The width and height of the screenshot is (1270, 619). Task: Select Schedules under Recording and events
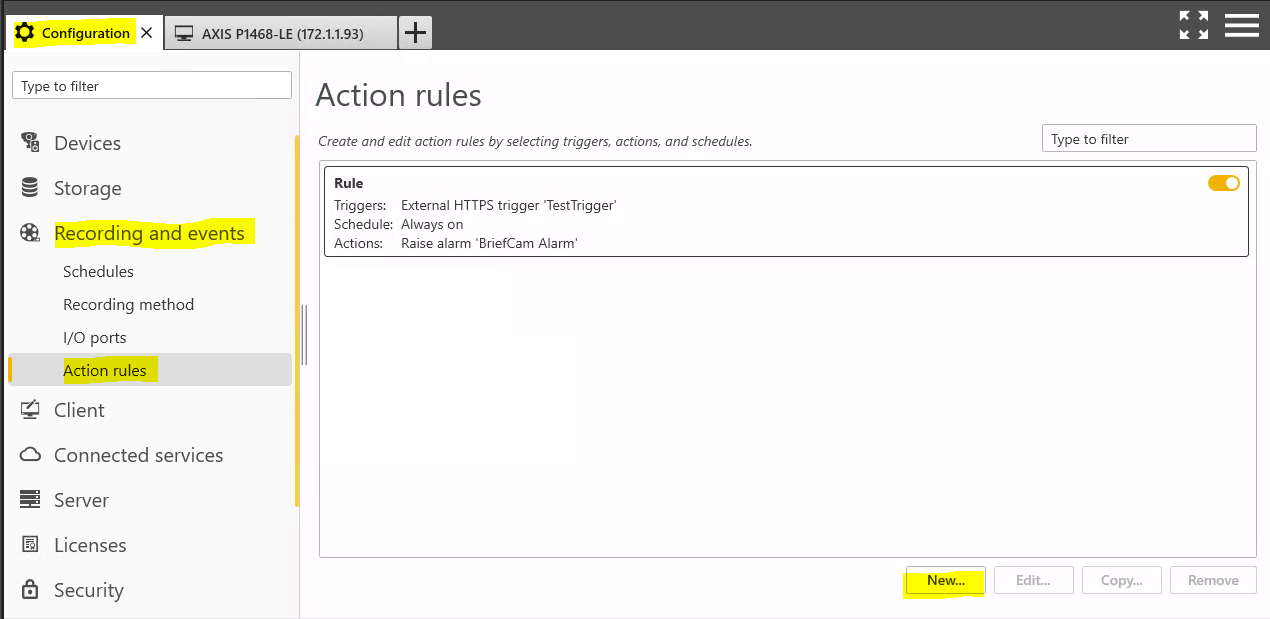click(98, 271)
